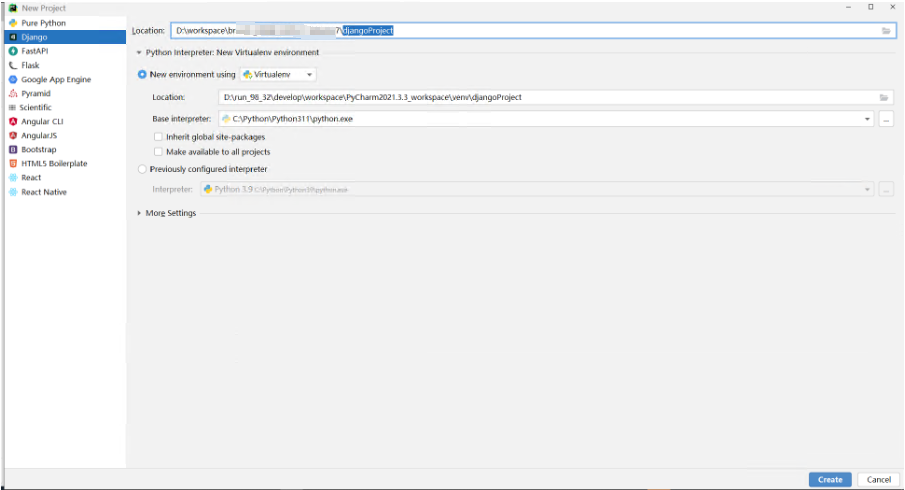The width and height of the screenshot is (905, 490).
Task: Click the Scientific project icon
Action: click(12, 107)
